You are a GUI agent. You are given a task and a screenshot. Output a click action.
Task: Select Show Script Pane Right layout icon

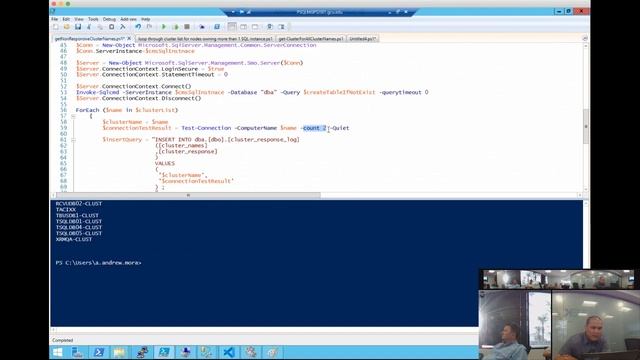pyautogui.click(x=243, y=27)
